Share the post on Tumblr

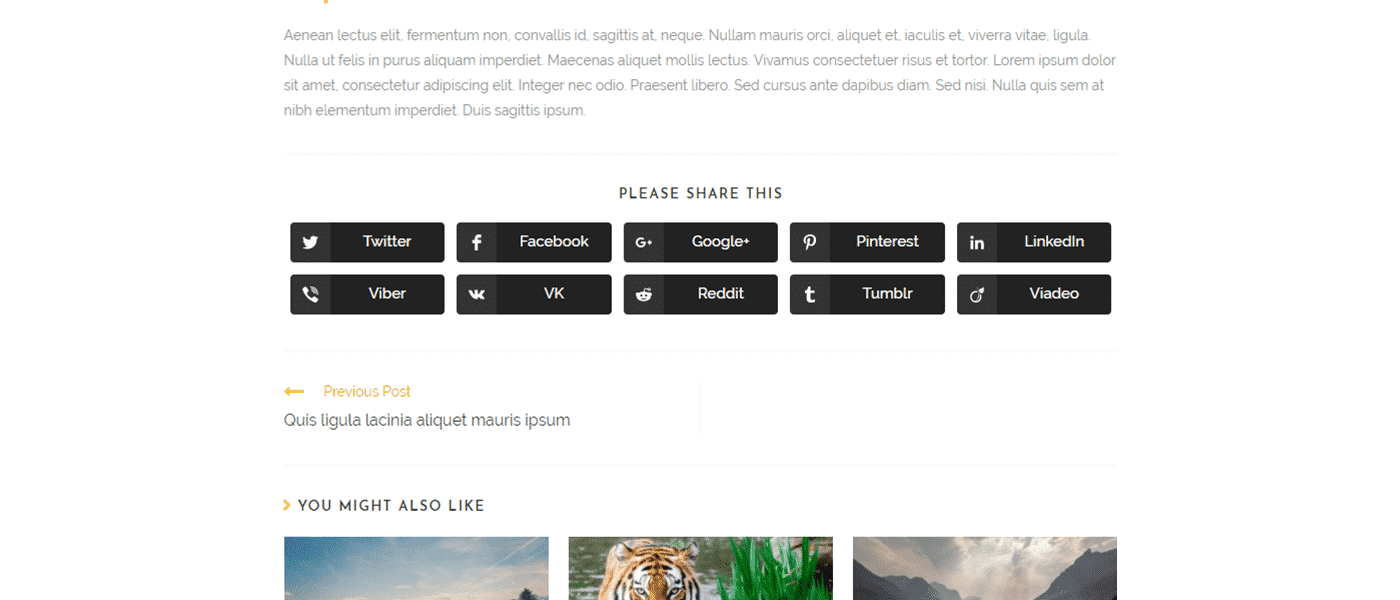point(867,294)
